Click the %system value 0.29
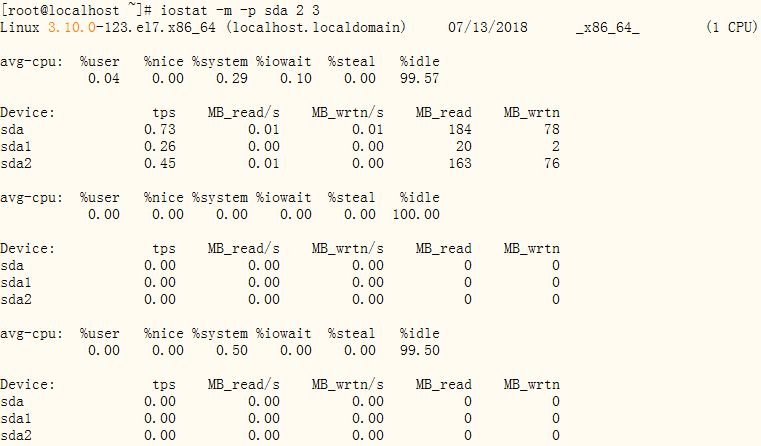This screenshot has width=761, height=446. pos(232,79)
